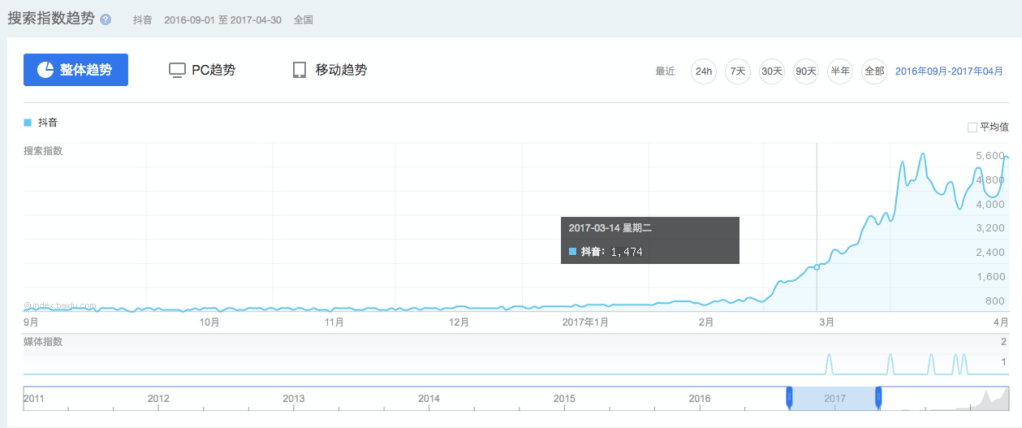Click 2014 on the bottom timeline

pos(429,398)
